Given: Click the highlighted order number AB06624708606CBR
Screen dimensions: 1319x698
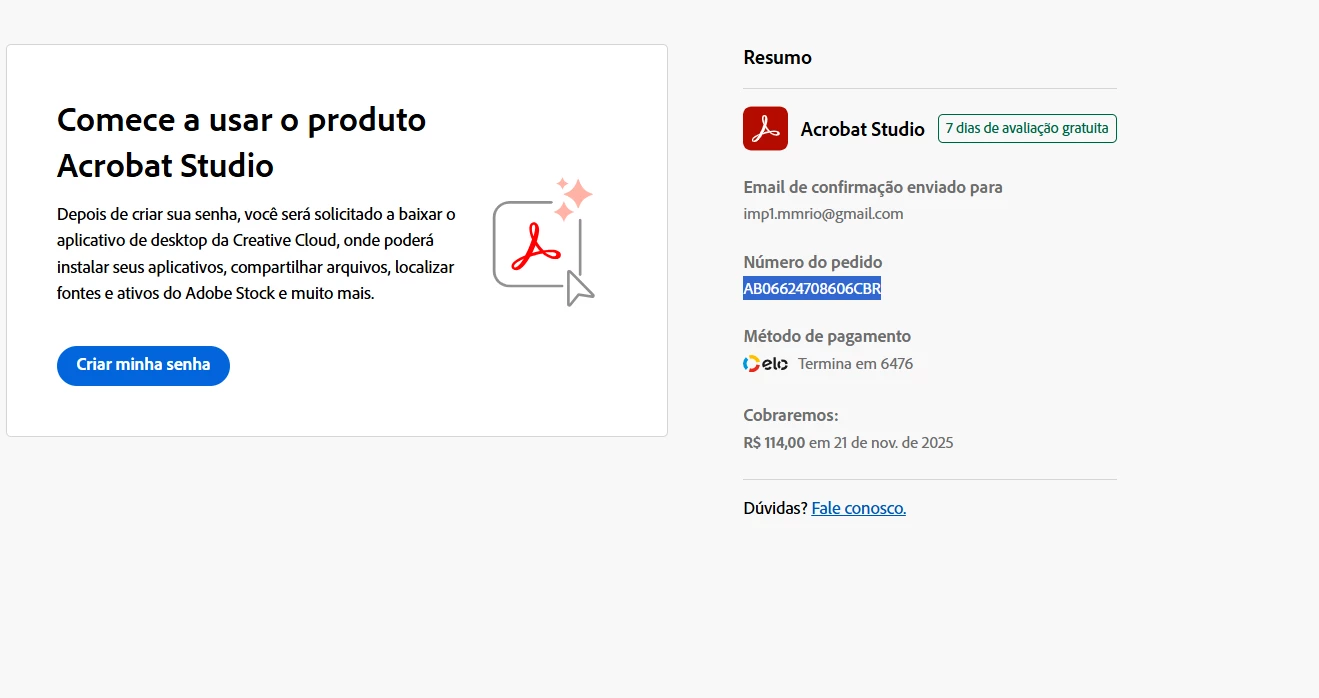Looking at the screenshot, I should coord(812,289).
